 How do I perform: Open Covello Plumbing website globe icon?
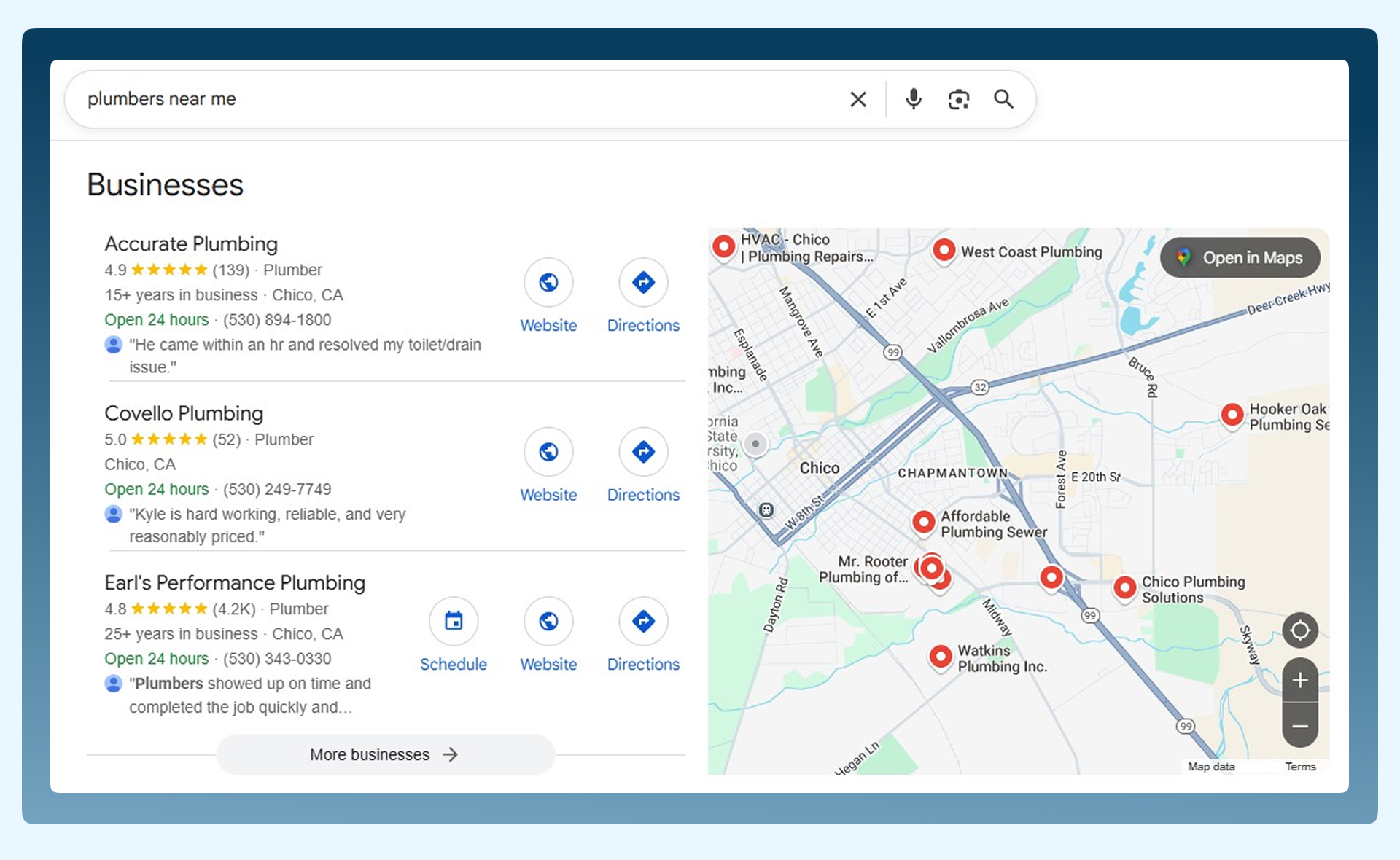[x=548, y=452]
